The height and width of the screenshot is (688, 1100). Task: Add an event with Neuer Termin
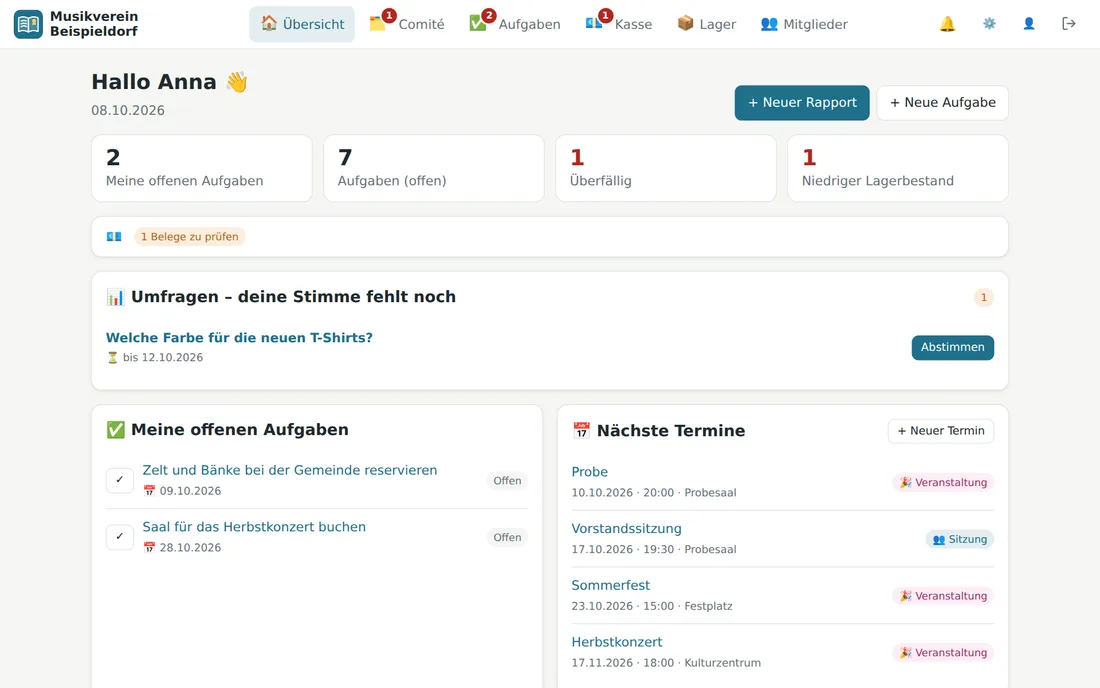pos(941,431)
